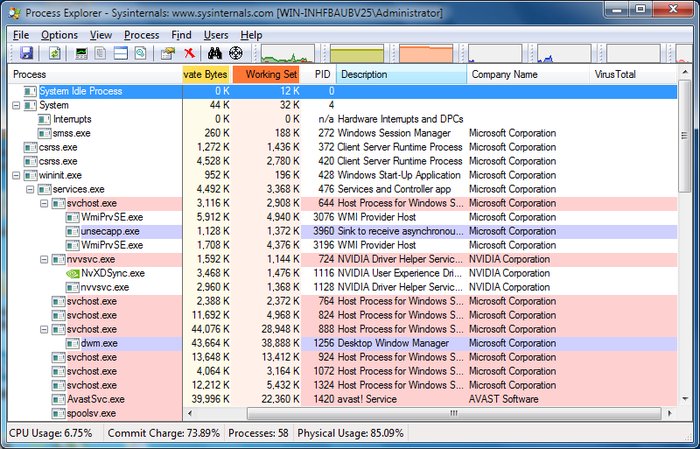
Task: Select the first csrss.exe row, PID 372
Action: coord(342,147)
